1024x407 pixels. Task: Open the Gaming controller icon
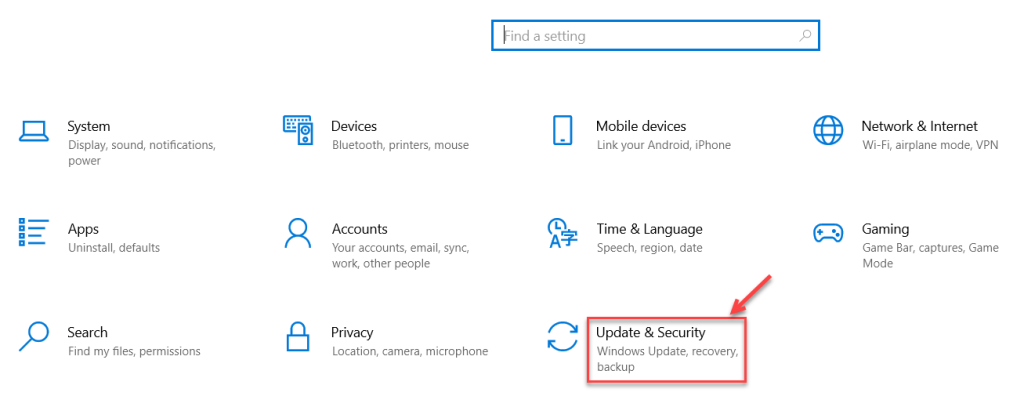click(x=828, y=233)
